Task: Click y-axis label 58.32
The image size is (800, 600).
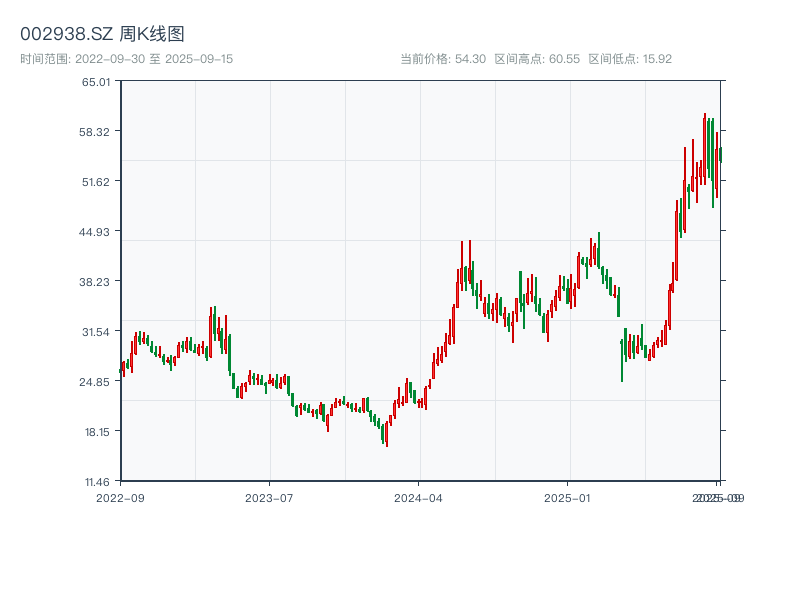Action: pyautogui.click(x=94, y=132)
